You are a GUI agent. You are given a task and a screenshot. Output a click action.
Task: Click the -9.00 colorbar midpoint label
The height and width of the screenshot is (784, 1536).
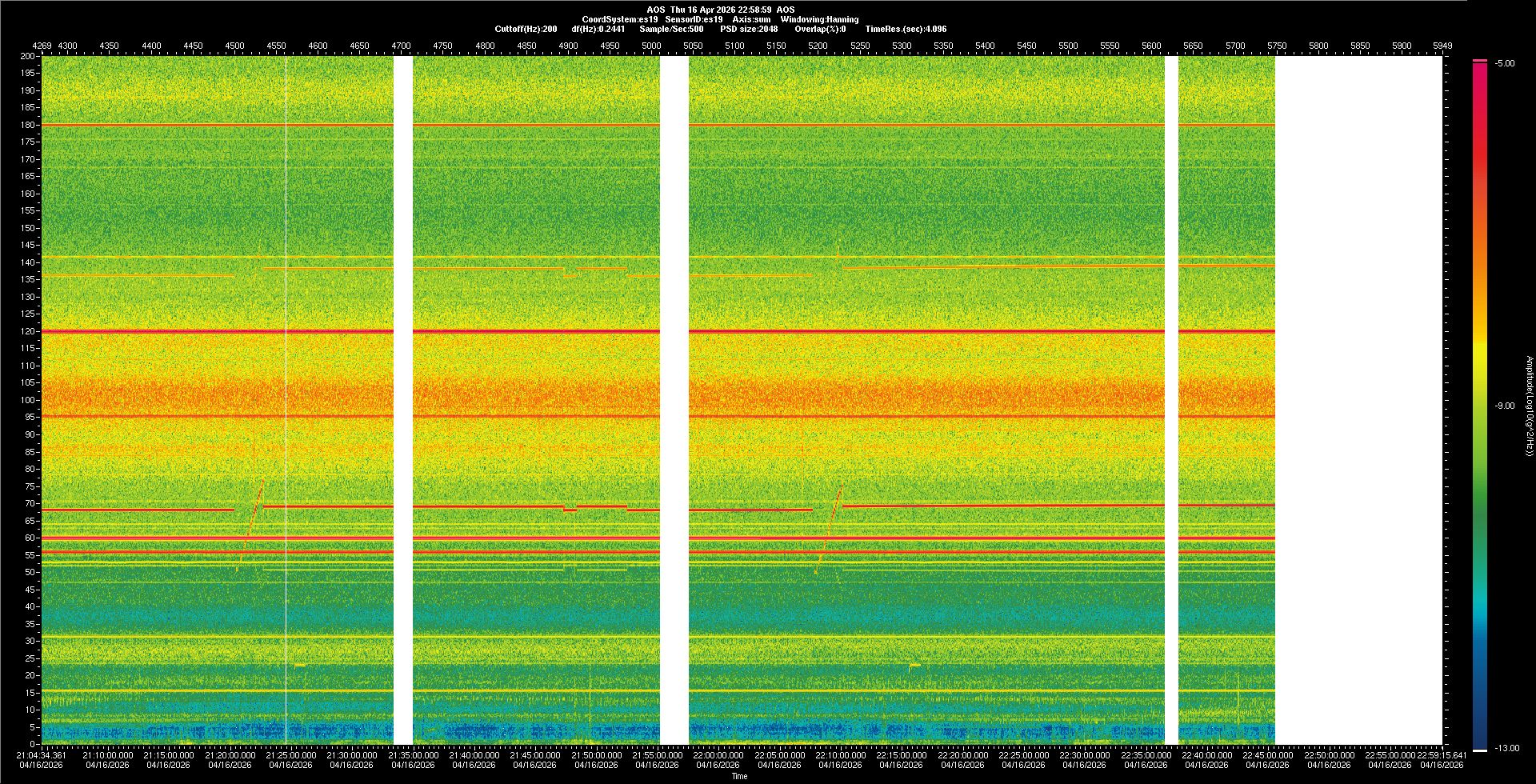pos(1505,406)
